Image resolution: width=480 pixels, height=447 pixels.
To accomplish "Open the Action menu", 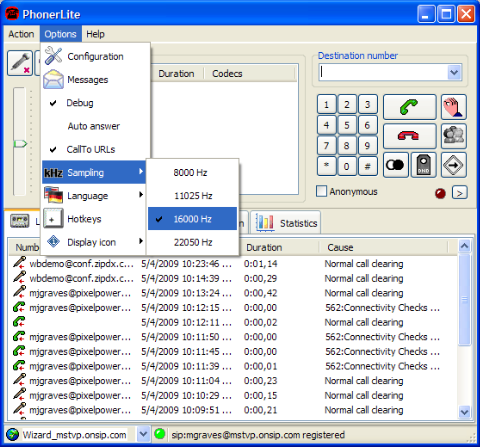I will coord(21,34).
